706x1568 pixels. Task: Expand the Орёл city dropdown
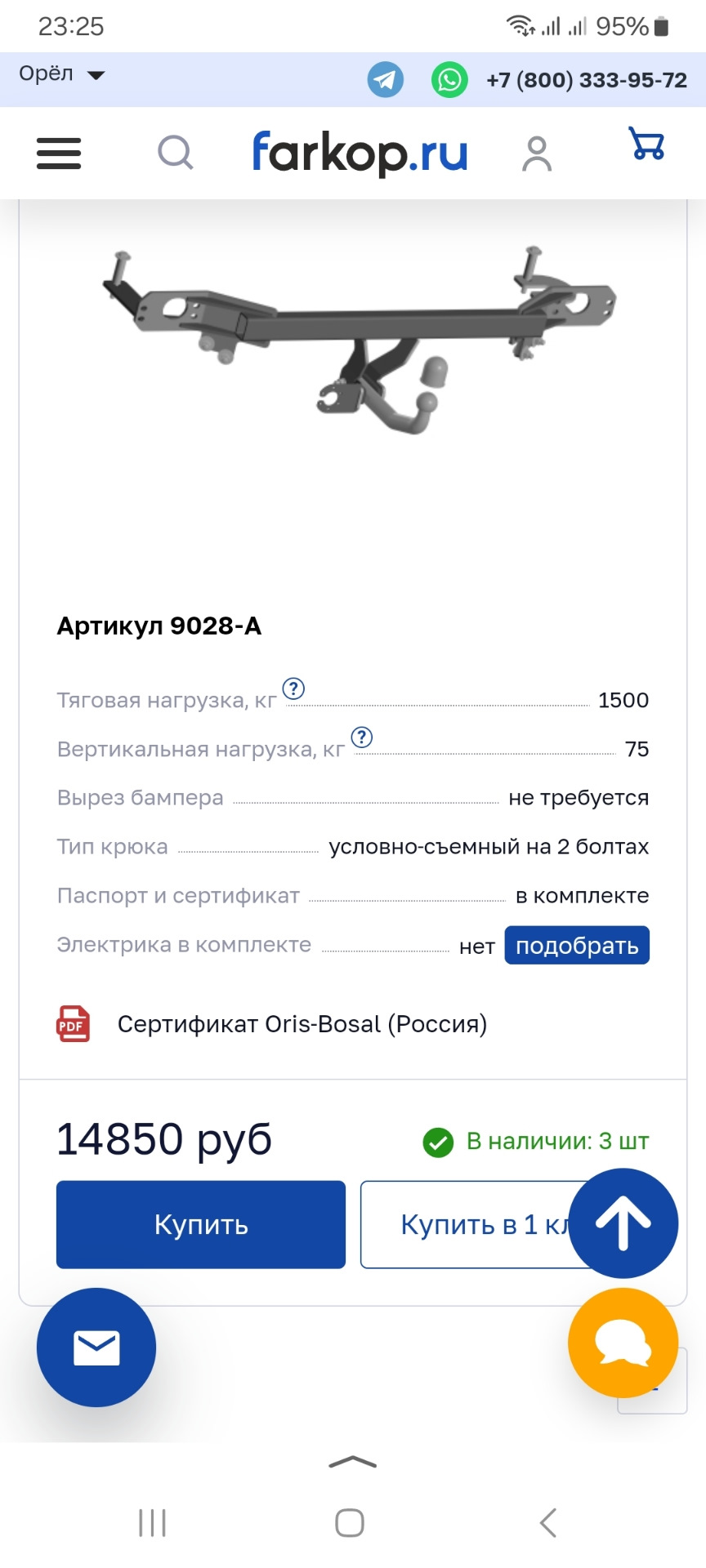[62, 74]
